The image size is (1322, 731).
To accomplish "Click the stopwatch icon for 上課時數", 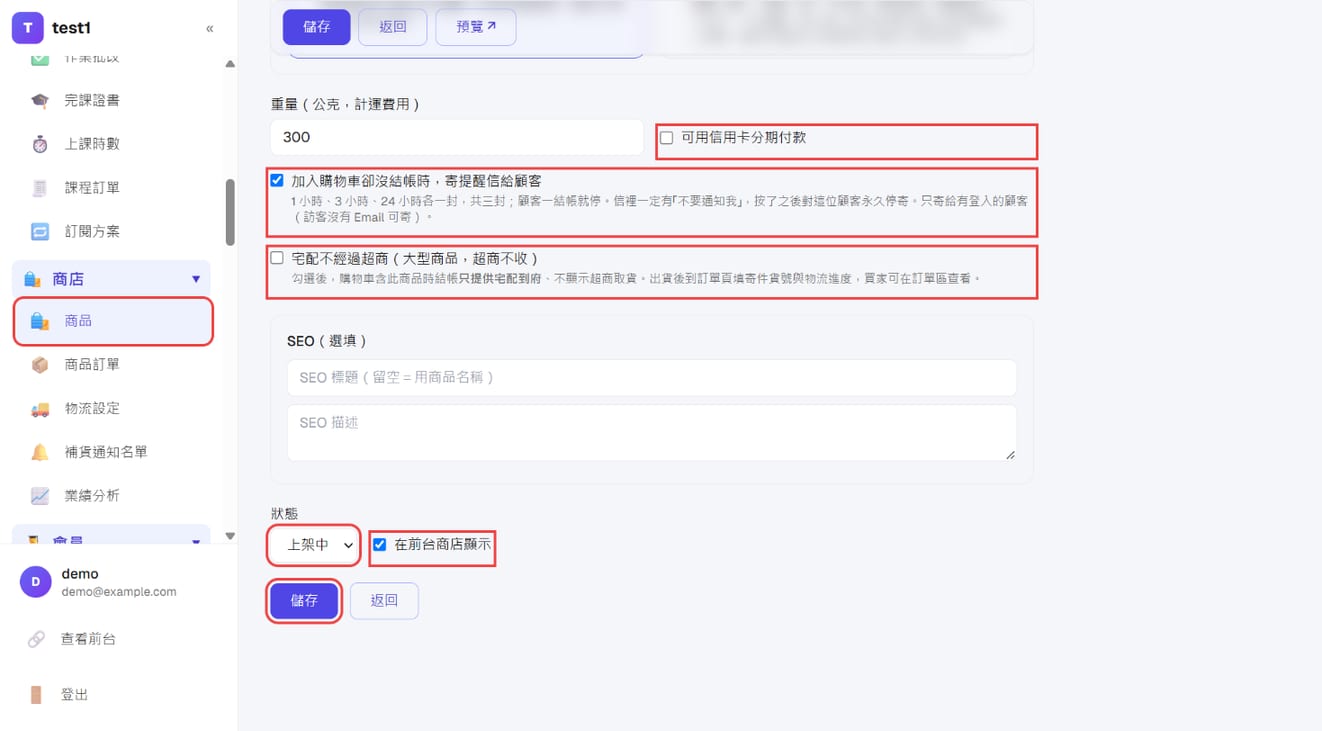I will coord(40,144).
